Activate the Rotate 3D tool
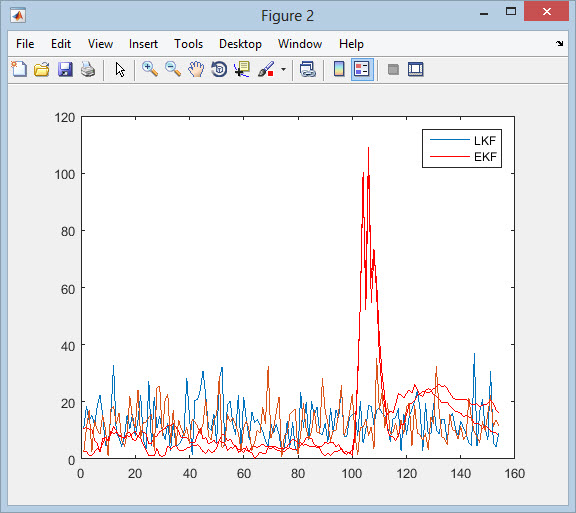Viewport: 576px width, 513px height. pyautogui.click(x=219, y=69)
